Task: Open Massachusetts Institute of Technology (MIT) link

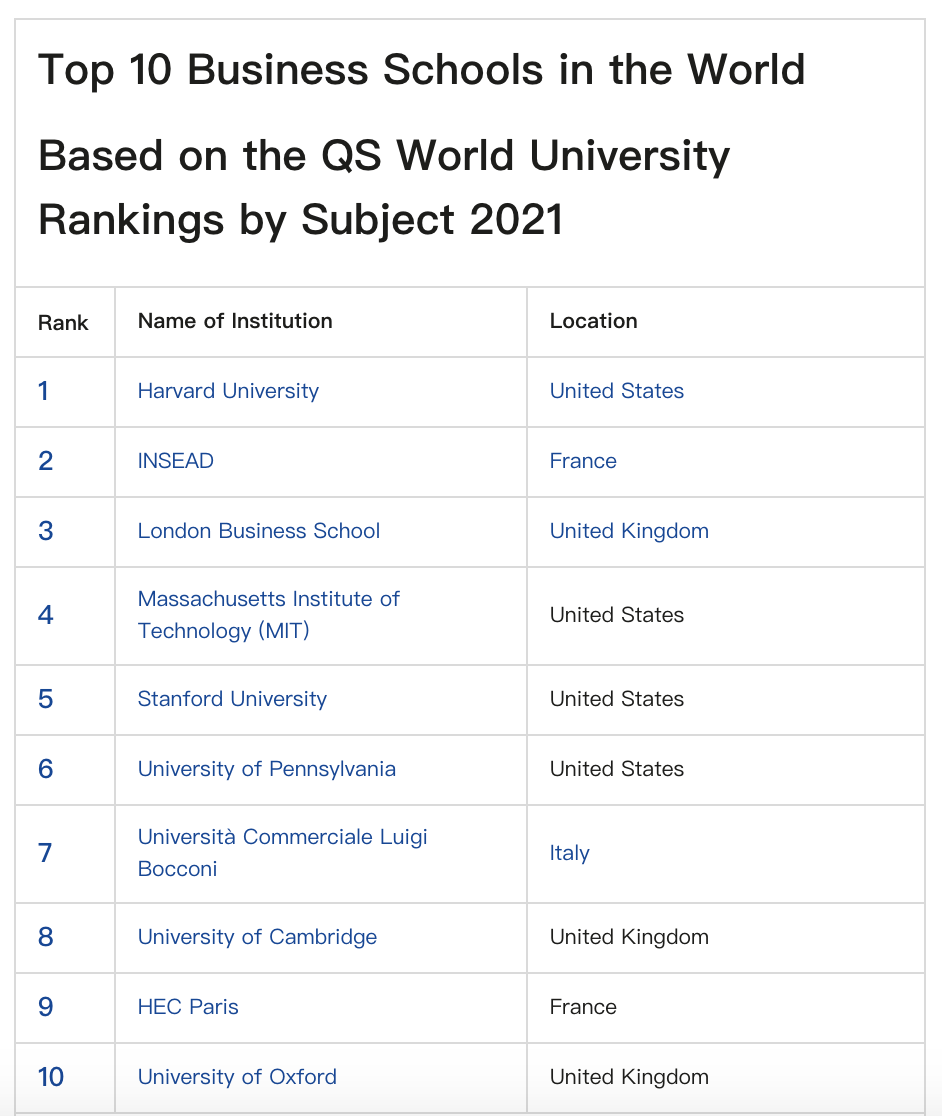Action: pos(268,615)
